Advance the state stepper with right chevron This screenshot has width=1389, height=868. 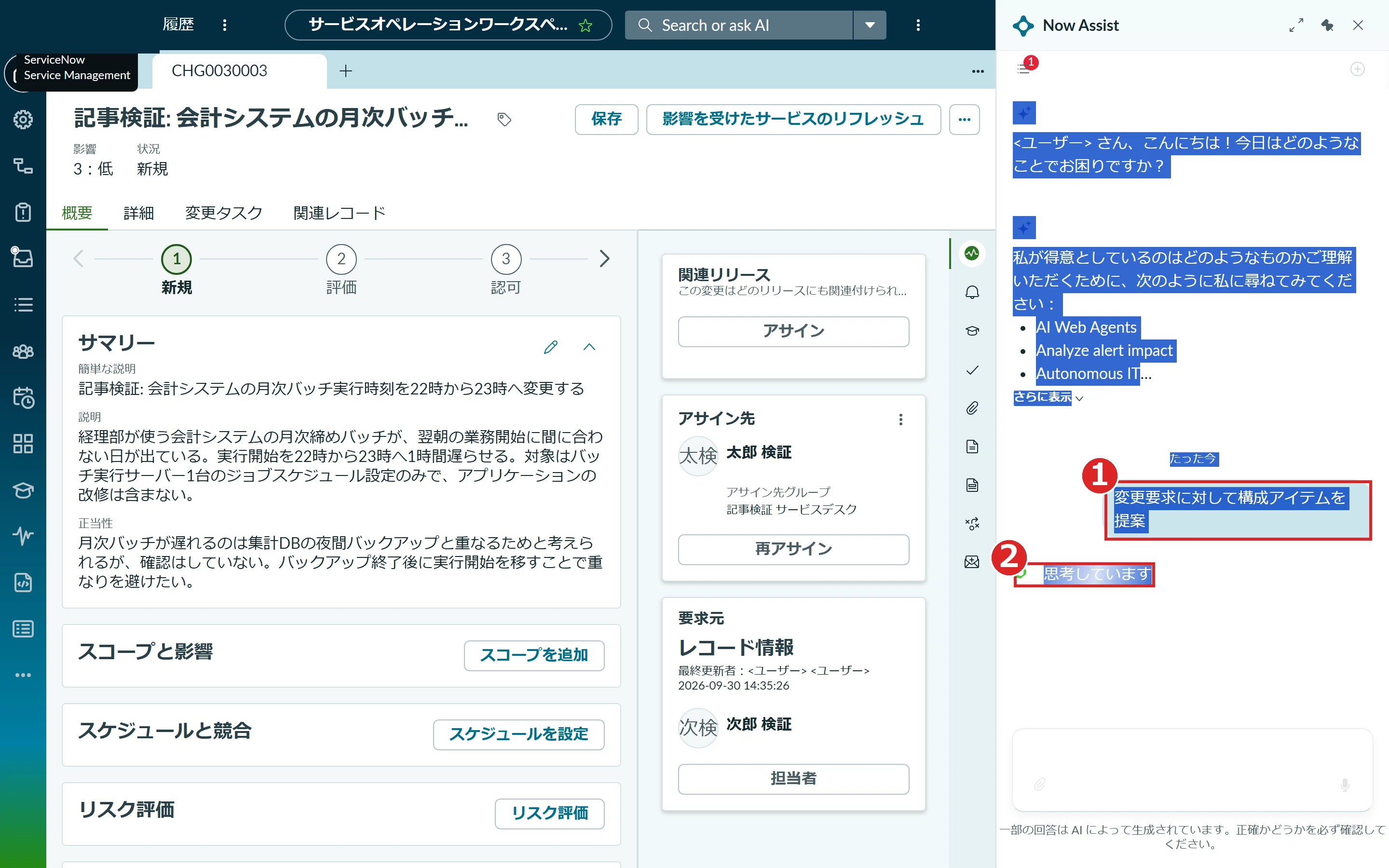(x=604, y=258)
